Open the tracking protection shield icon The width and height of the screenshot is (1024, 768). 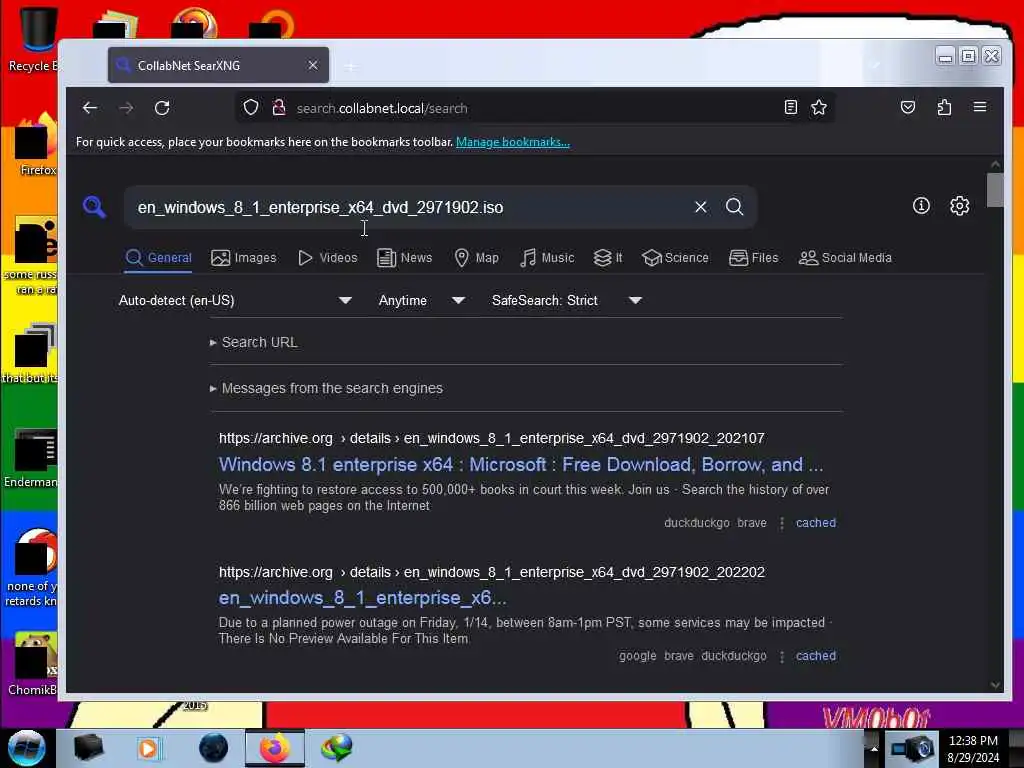click(x=251, y=108)
